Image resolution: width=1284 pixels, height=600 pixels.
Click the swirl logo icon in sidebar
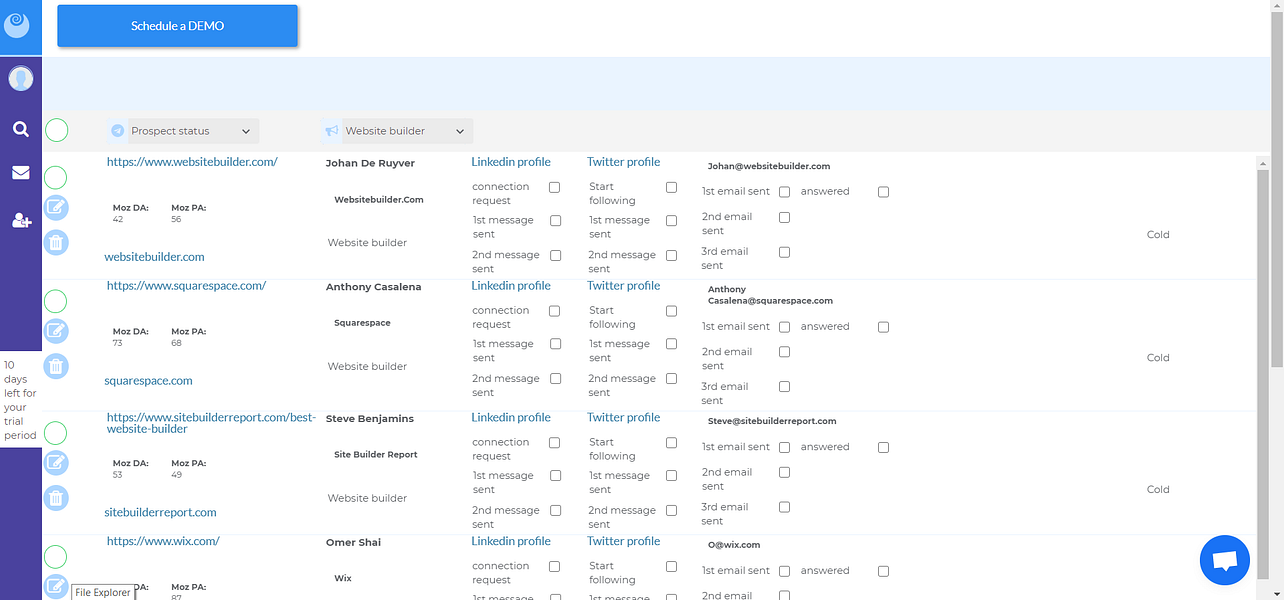pos(18,23)
